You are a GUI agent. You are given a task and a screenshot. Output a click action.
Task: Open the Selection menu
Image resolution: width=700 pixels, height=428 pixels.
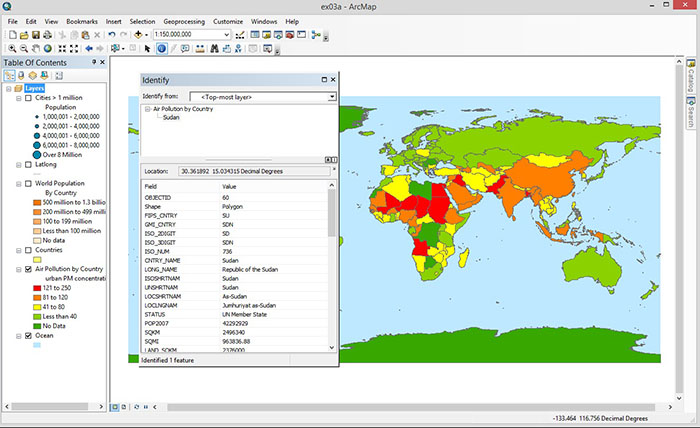coord(142,21)
